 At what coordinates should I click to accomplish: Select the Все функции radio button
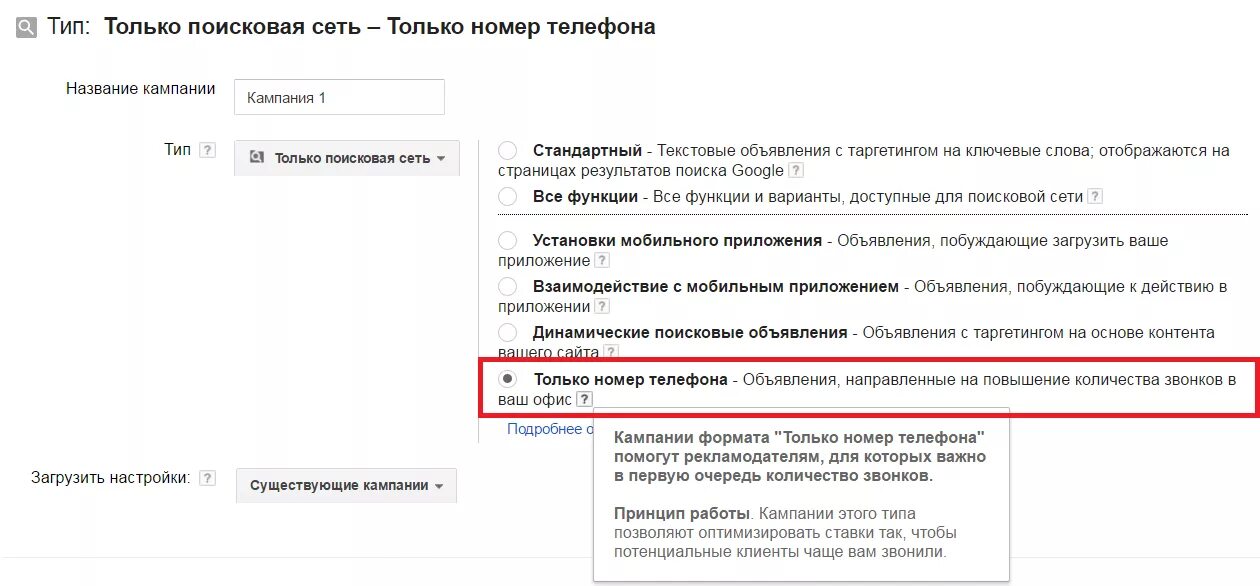(x=508, y=197)
